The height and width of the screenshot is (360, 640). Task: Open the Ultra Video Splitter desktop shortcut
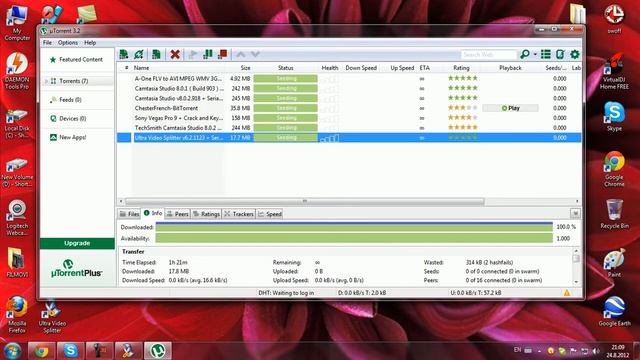[52, 316]
